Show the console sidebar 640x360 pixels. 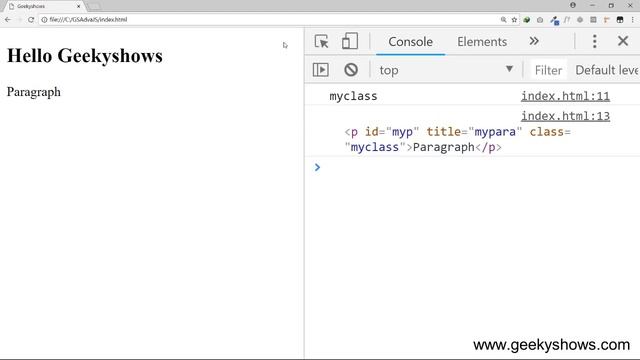[x=321, y=70]
